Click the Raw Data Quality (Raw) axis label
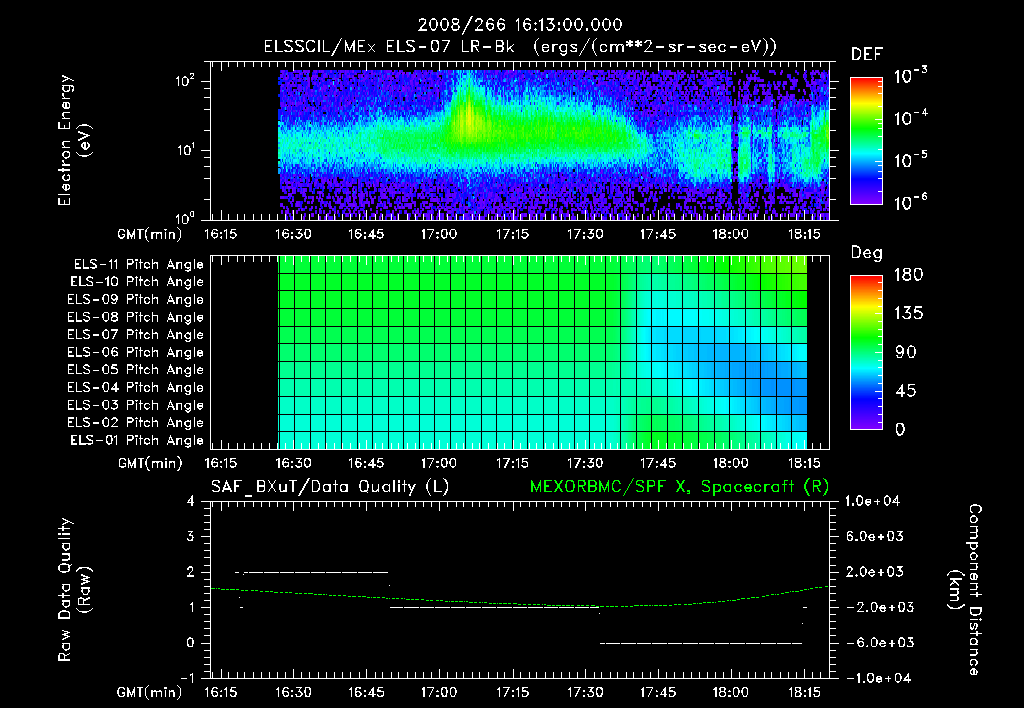 coord(74,590)
